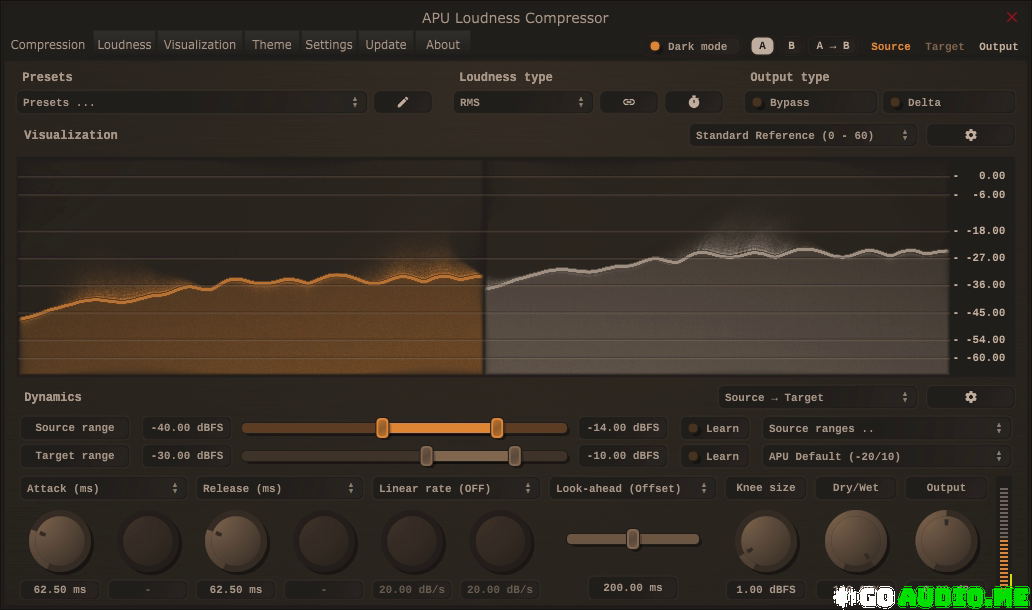Open the Linear rate (OFF) dropdown
Viewport: 1032px width, 610px height.
(455, 488)
